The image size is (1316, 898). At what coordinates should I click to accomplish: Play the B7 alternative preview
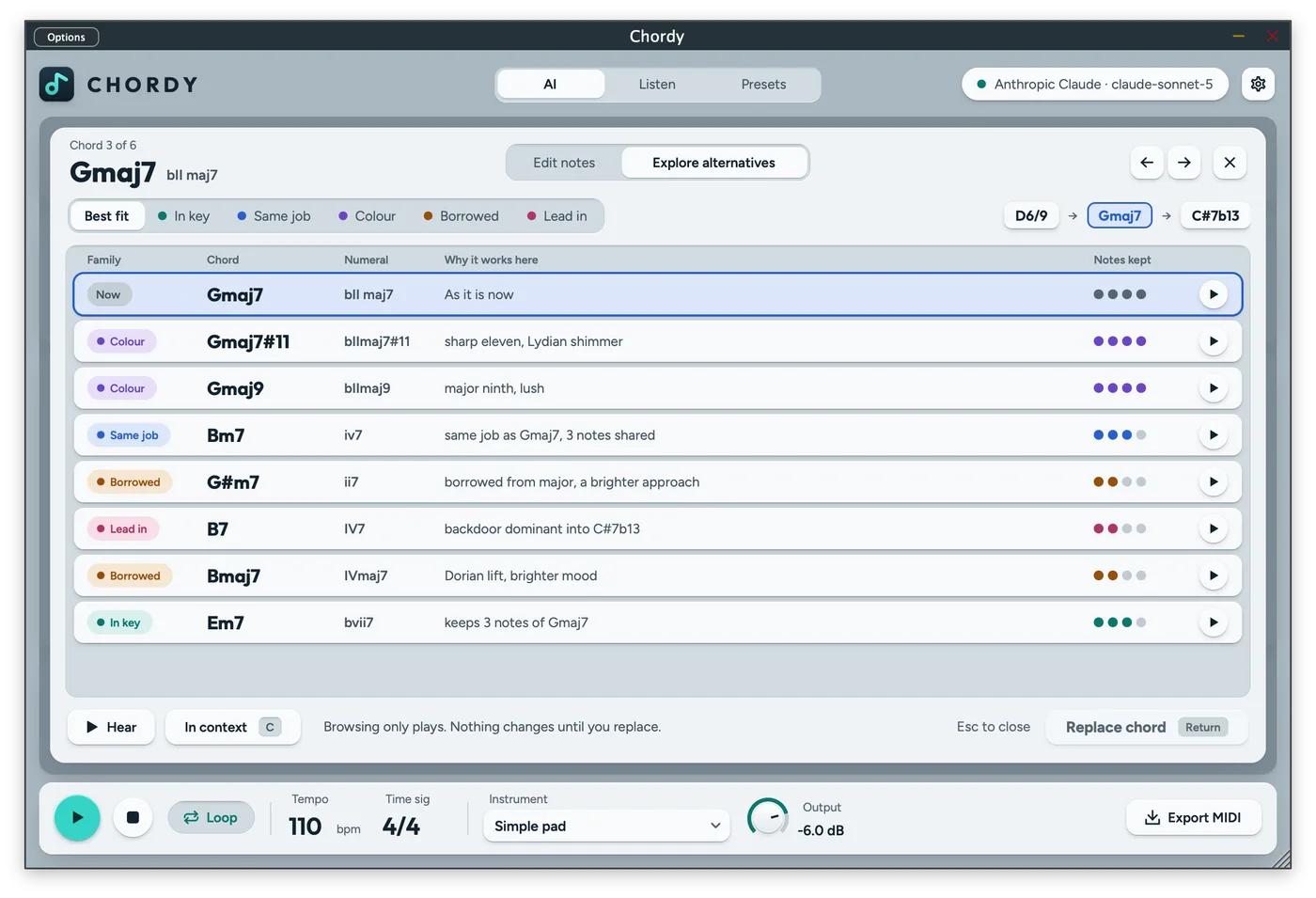click(x=1214, y=528)
